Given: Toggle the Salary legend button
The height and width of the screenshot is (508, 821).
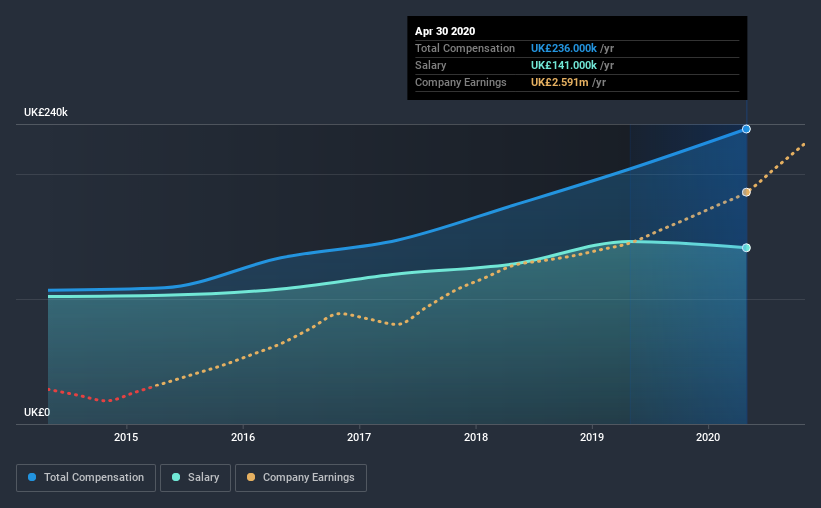Looking at the screenshot, I should (x=195, y=478).
